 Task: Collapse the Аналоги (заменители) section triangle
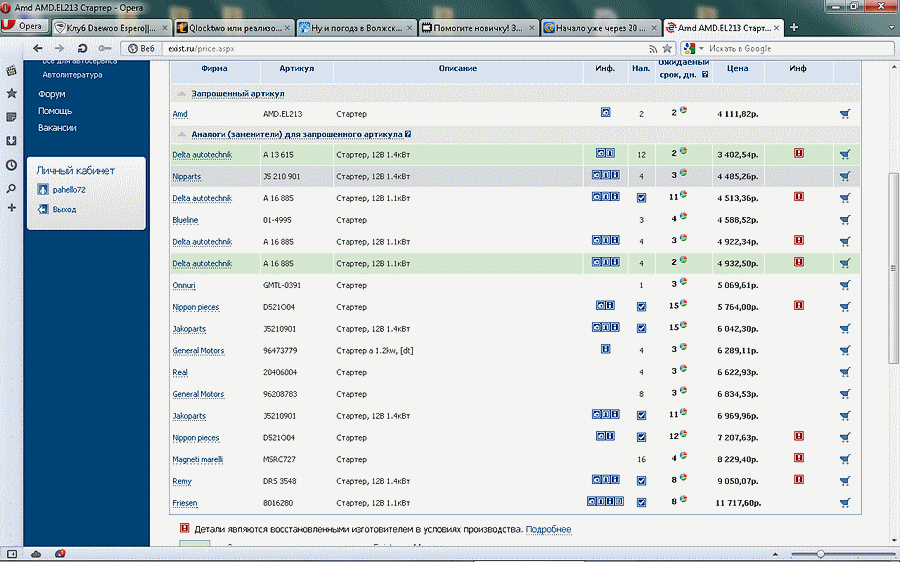(x=181, y=134)
